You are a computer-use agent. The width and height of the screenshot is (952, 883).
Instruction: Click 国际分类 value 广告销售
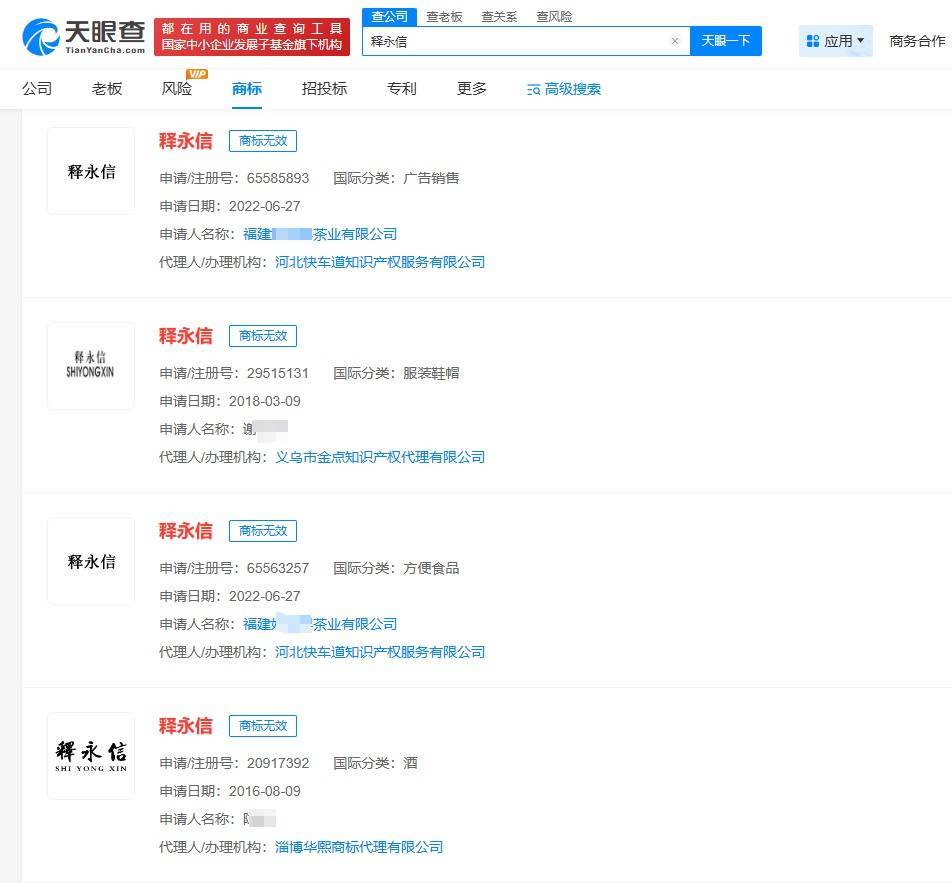click(431, 178)
